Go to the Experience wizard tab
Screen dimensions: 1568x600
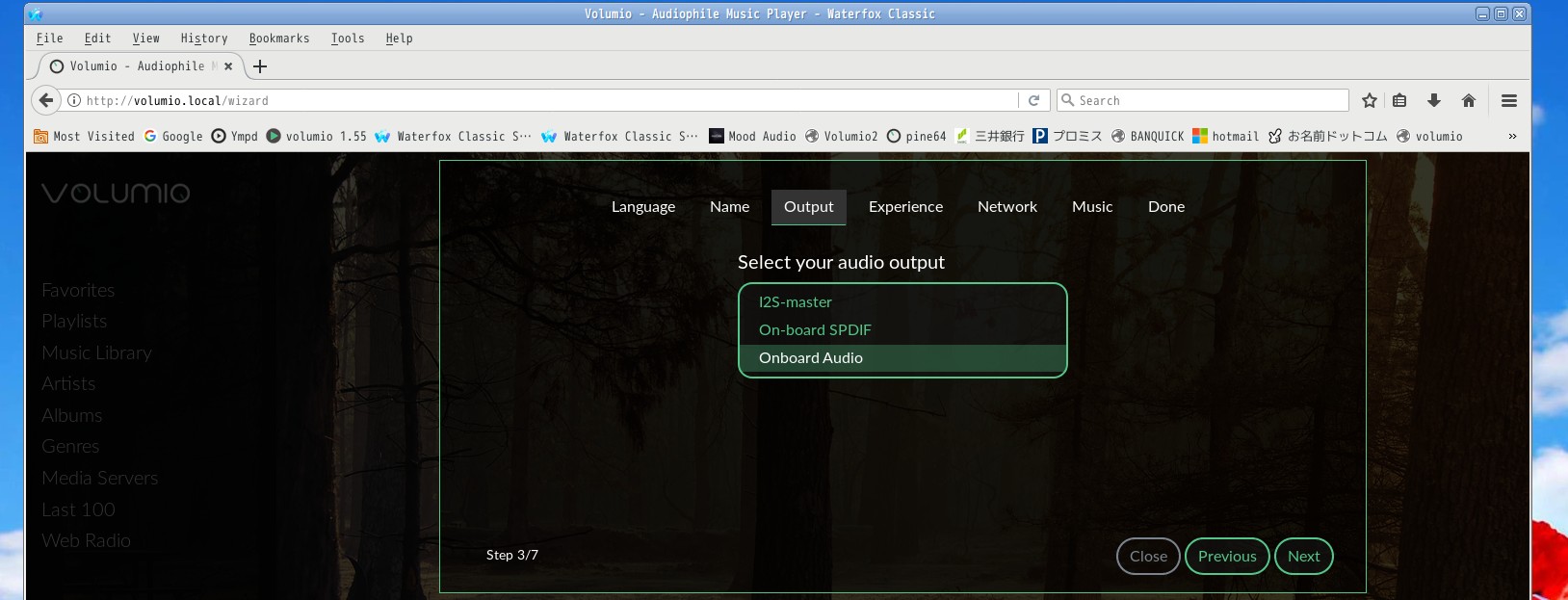(x=905, y=207)
